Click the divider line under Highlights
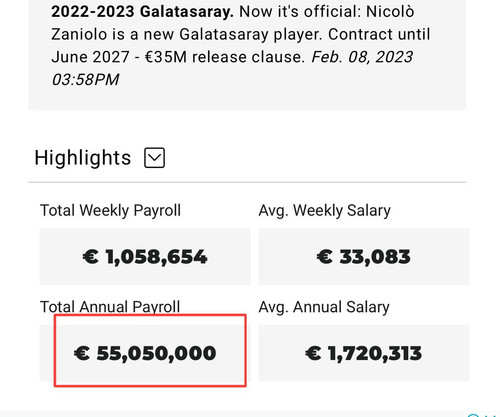Image resolution: width=500 pixels, height=417 pixels. click(x=247, y=182)
